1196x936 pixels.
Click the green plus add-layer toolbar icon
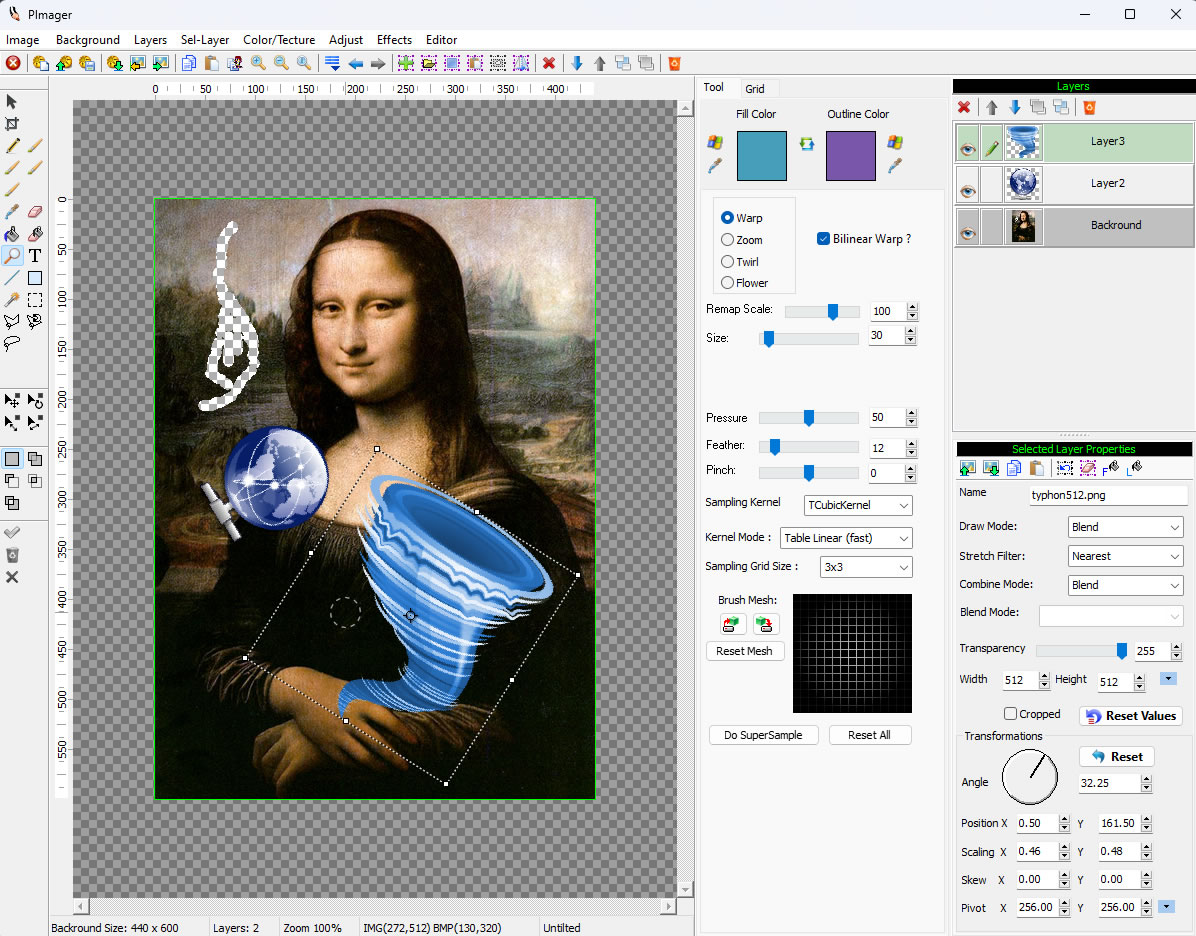(406, 63)
